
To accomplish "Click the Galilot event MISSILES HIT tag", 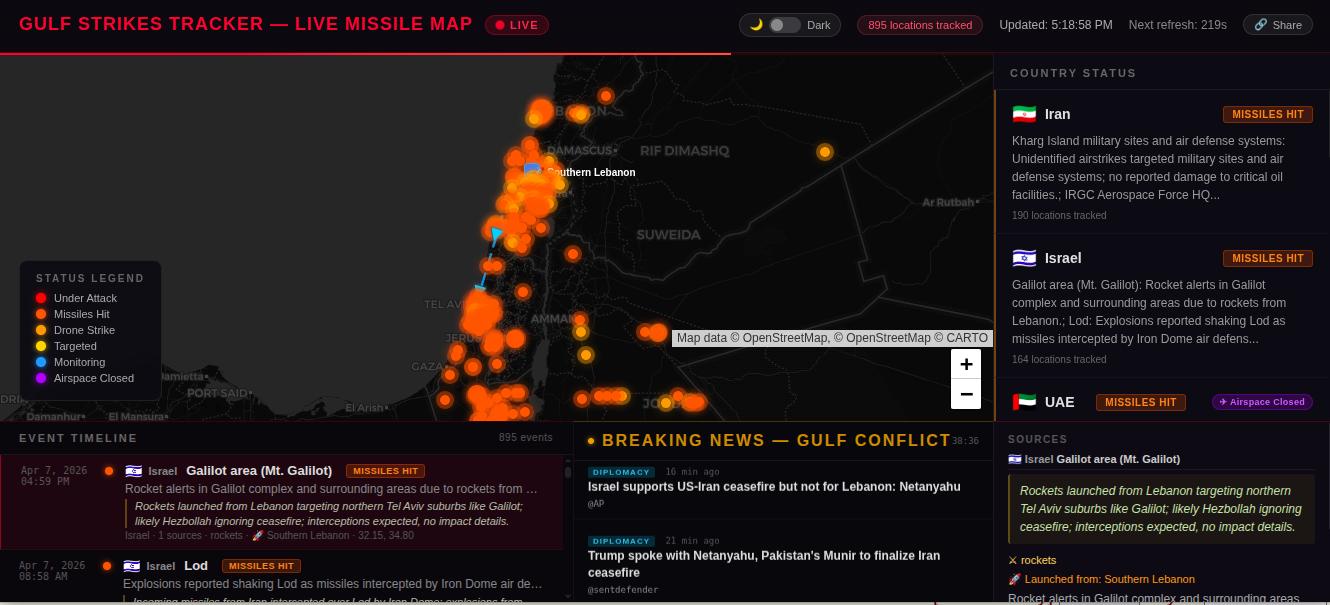I will pyautogui.click(x=385, y=471).
